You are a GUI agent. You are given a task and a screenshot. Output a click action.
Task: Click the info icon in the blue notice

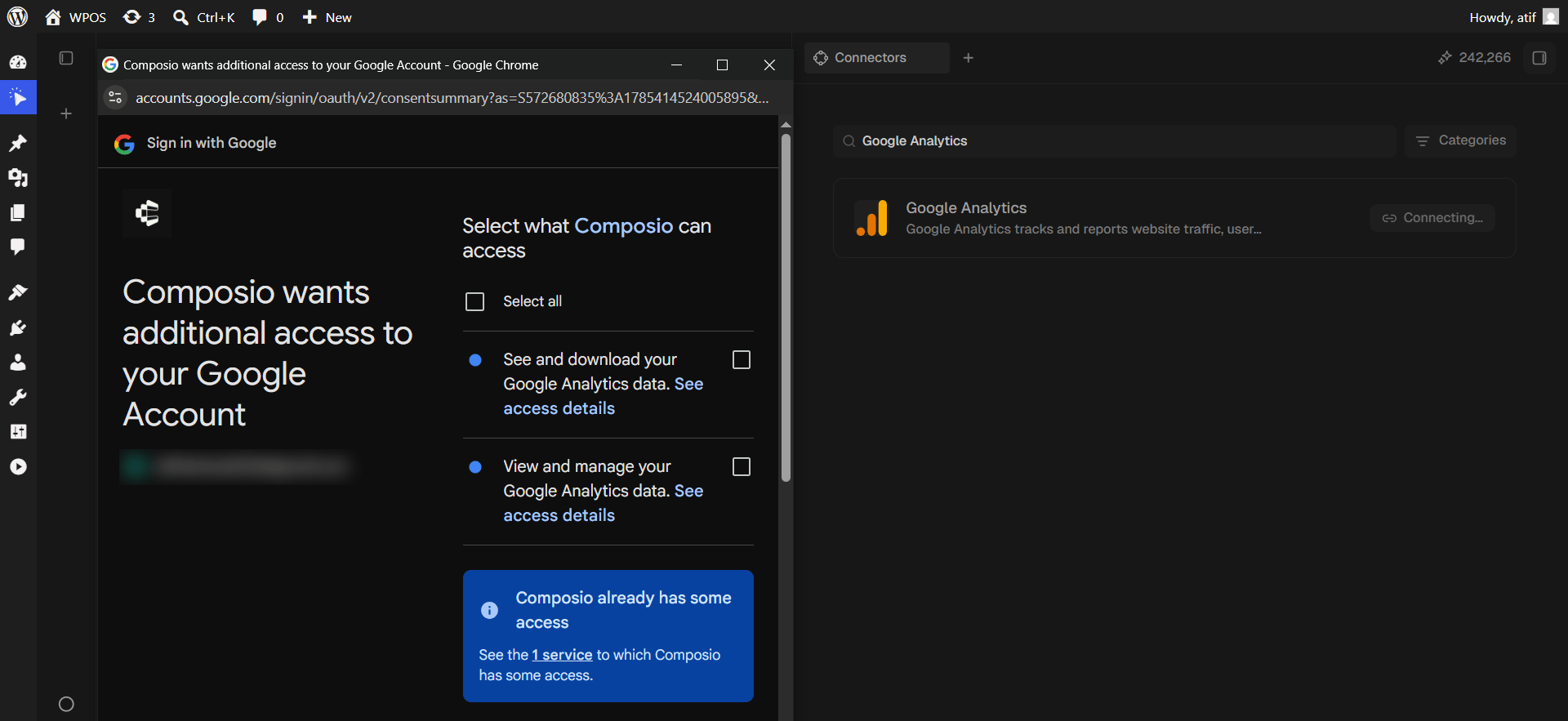489,610
